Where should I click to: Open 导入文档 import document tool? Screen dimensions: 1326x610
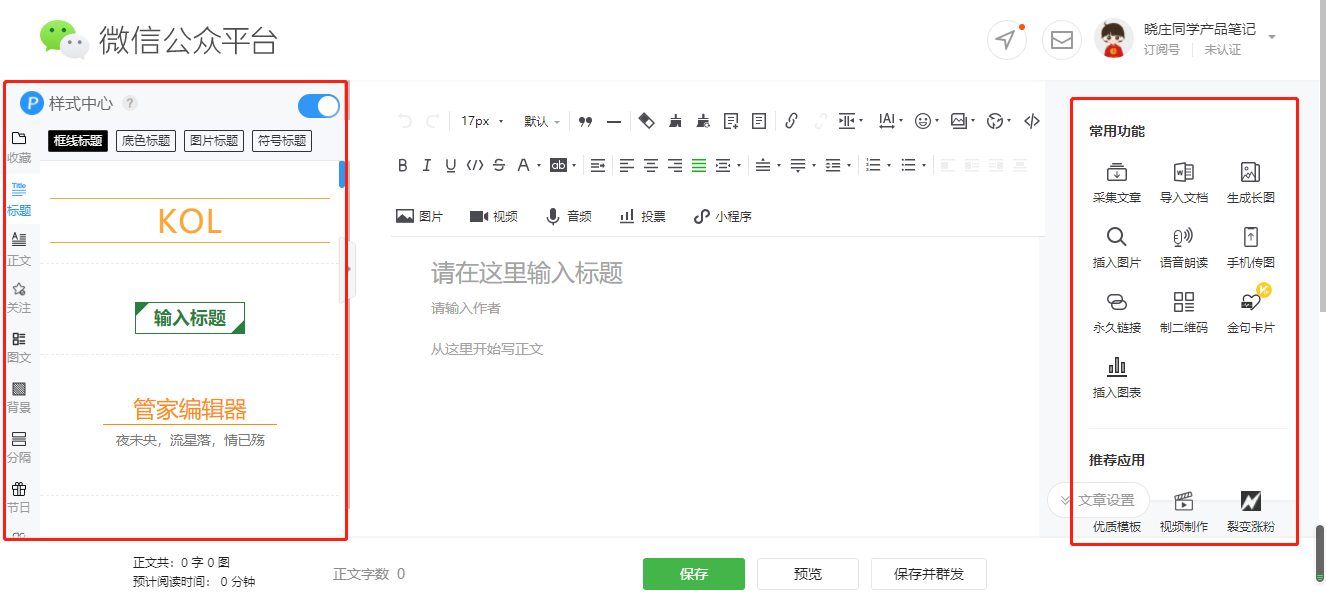tap(1184, 183)
